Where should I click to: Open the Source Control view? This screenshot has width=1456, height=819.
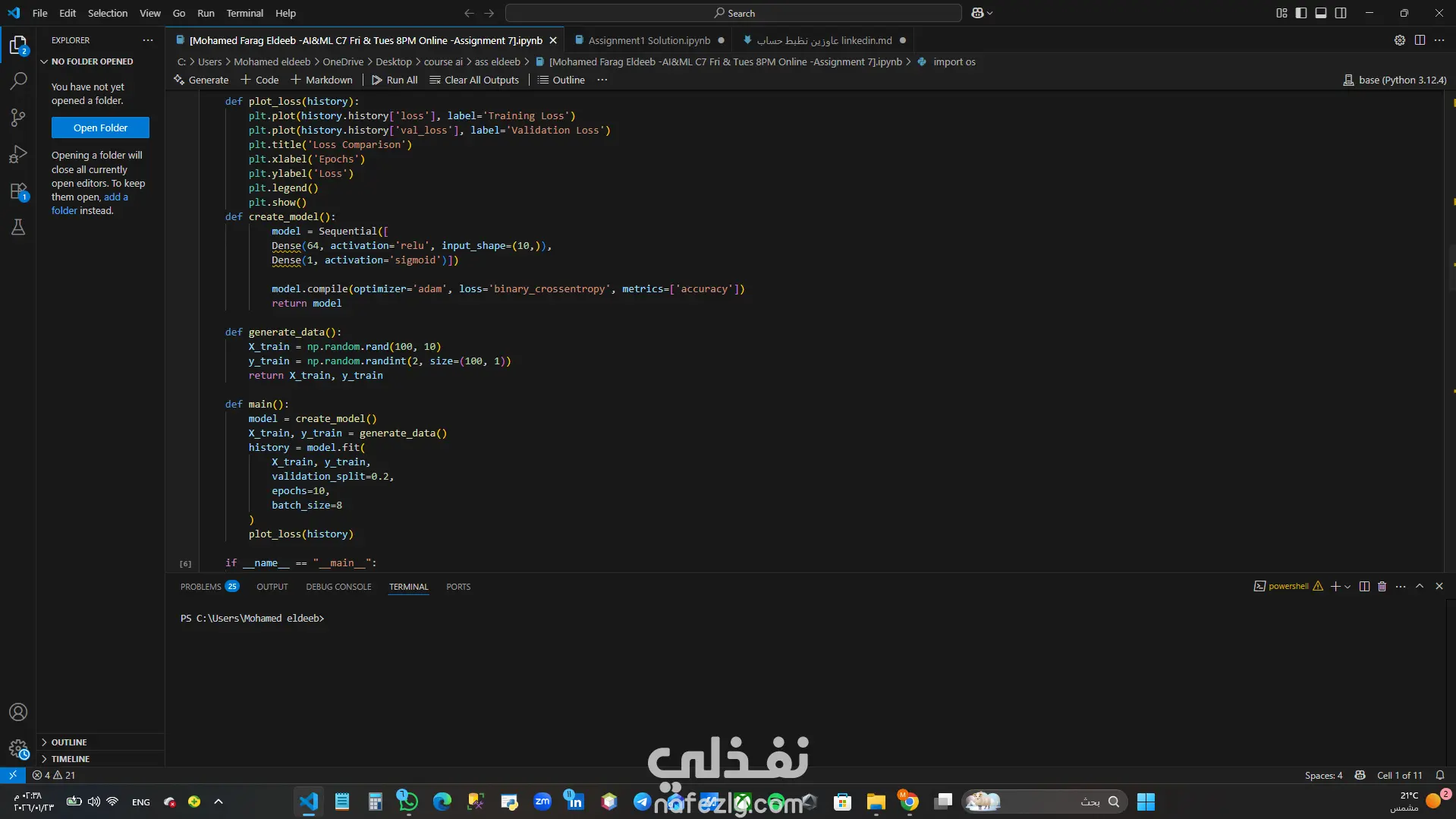pyautogui.click(x=18, y=118)
